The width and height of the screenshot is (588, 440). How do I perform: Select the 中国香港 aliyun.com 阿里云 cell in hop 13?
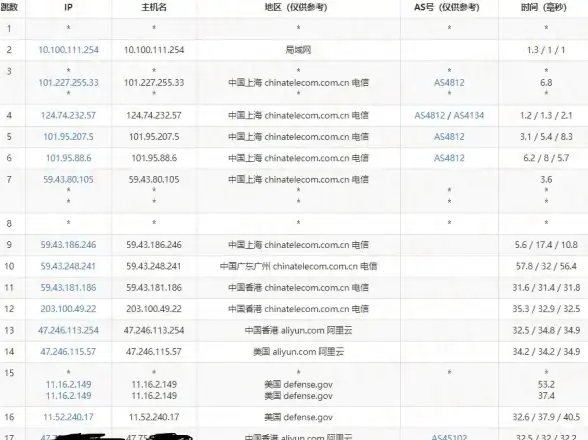[x=298, y=330]
